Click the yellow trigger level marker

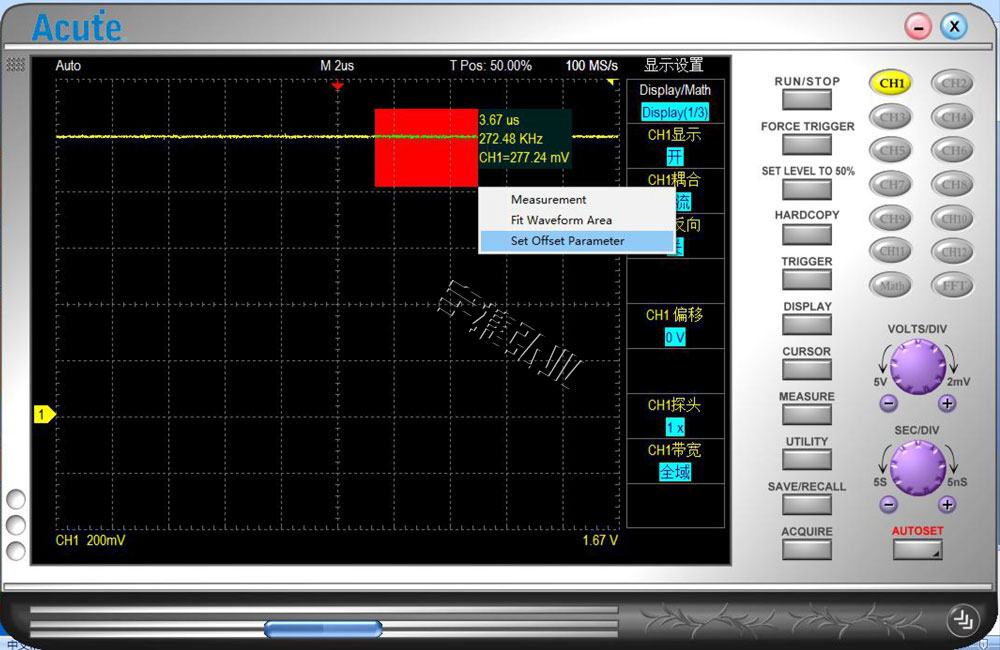(x=612, y=82)
